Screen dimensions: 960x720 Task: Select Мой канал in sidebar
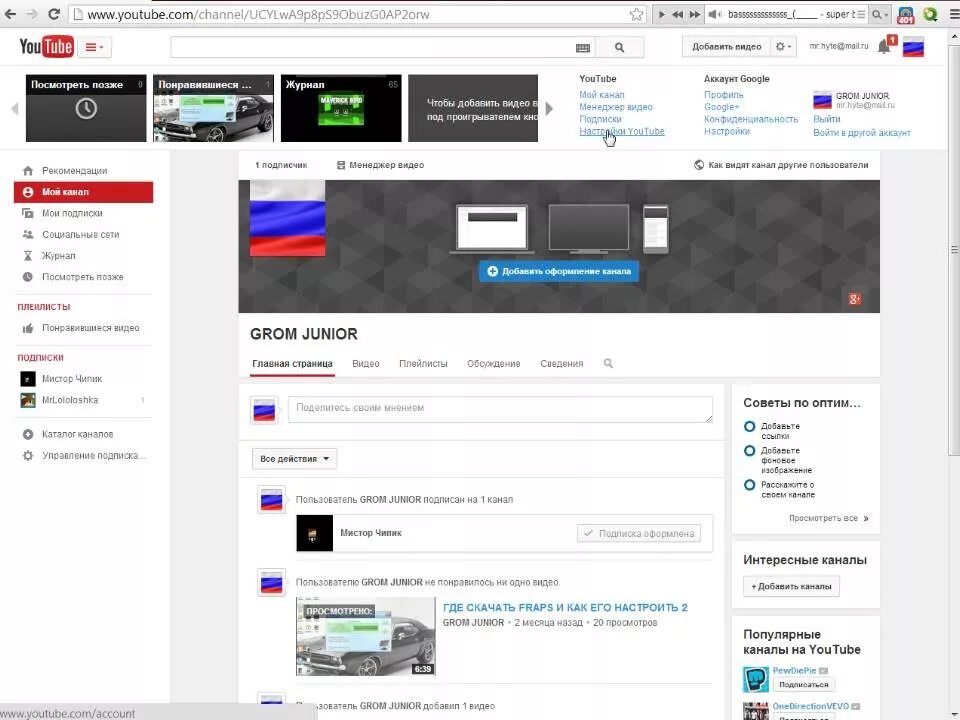pyautogui.click(x=83, y=192)
